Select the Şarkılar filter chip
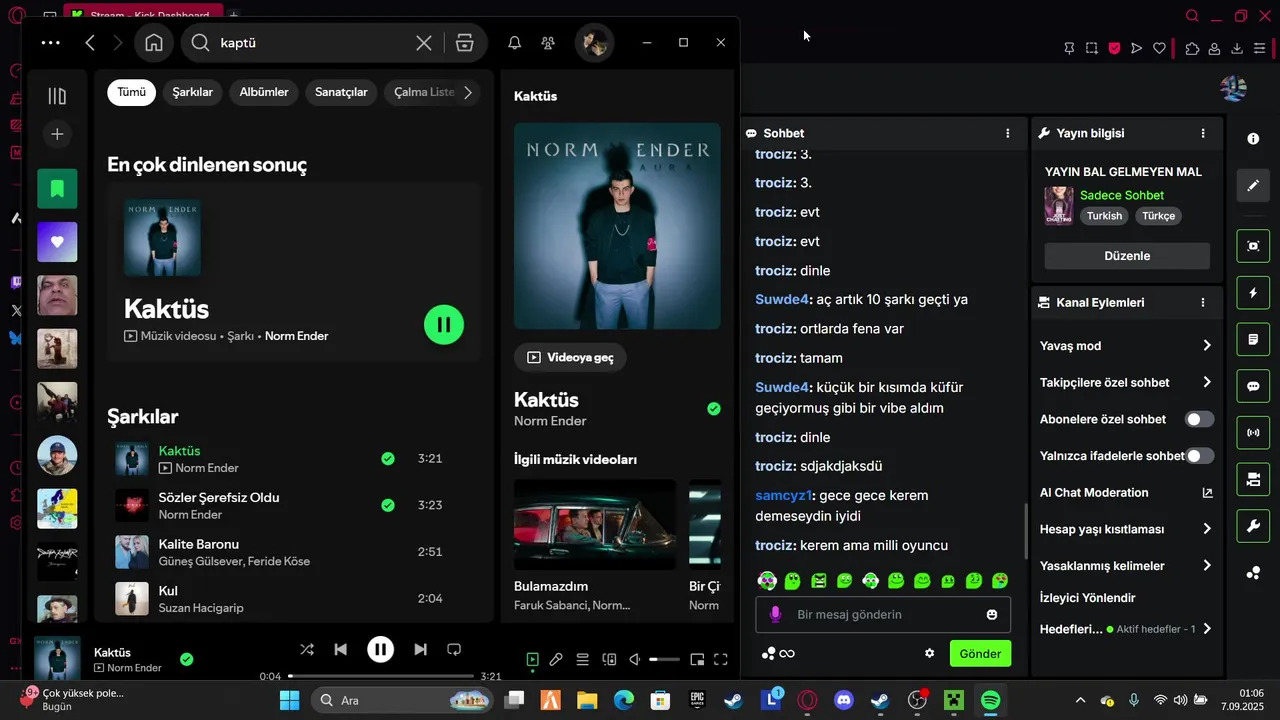The image size is (1280, 720). click(x=193, y=92)
